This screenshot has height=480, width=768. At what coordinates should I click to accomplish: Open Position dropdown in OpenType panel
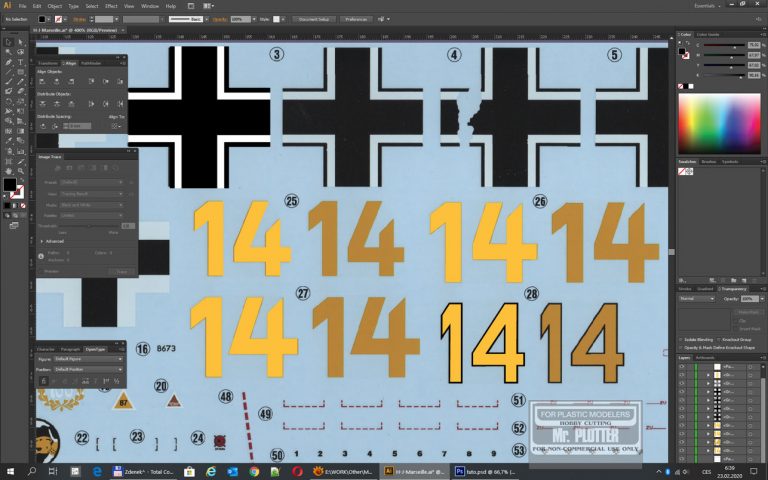click(88, 369)
